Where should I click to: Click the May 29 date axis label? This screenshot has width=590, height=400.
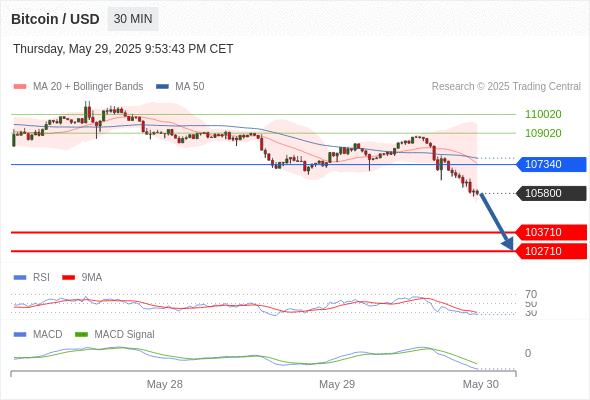pyautogui.click(x=337, y=384)
